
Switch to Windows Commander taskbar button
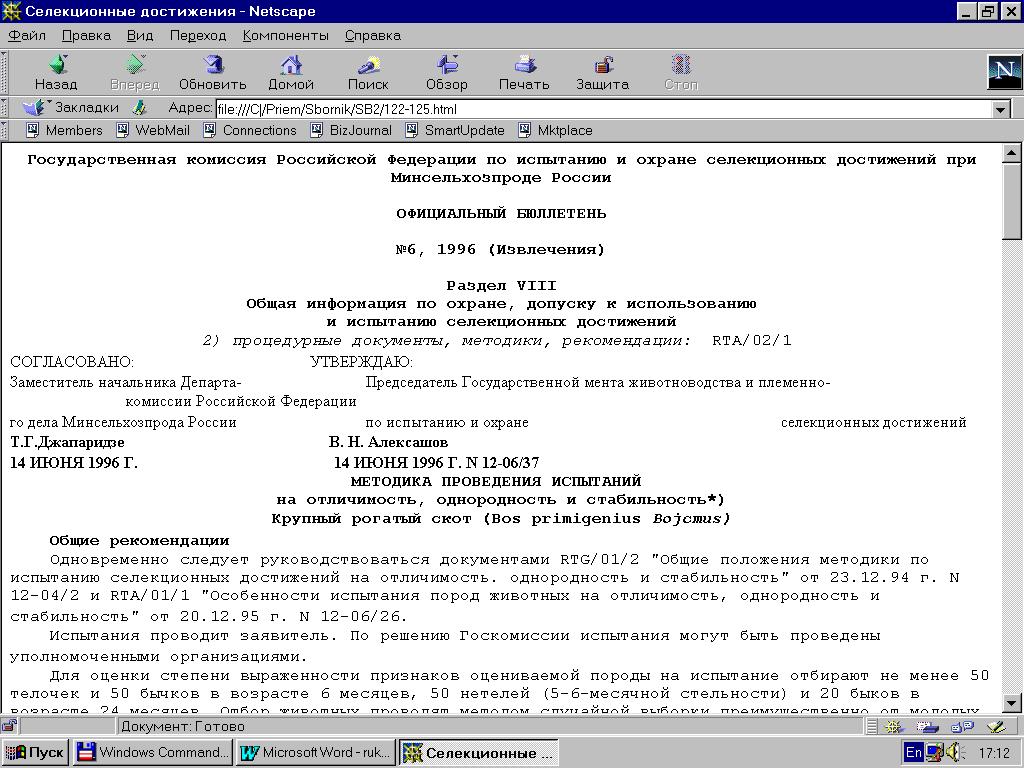pyautogui.click(x=152, y=752)
